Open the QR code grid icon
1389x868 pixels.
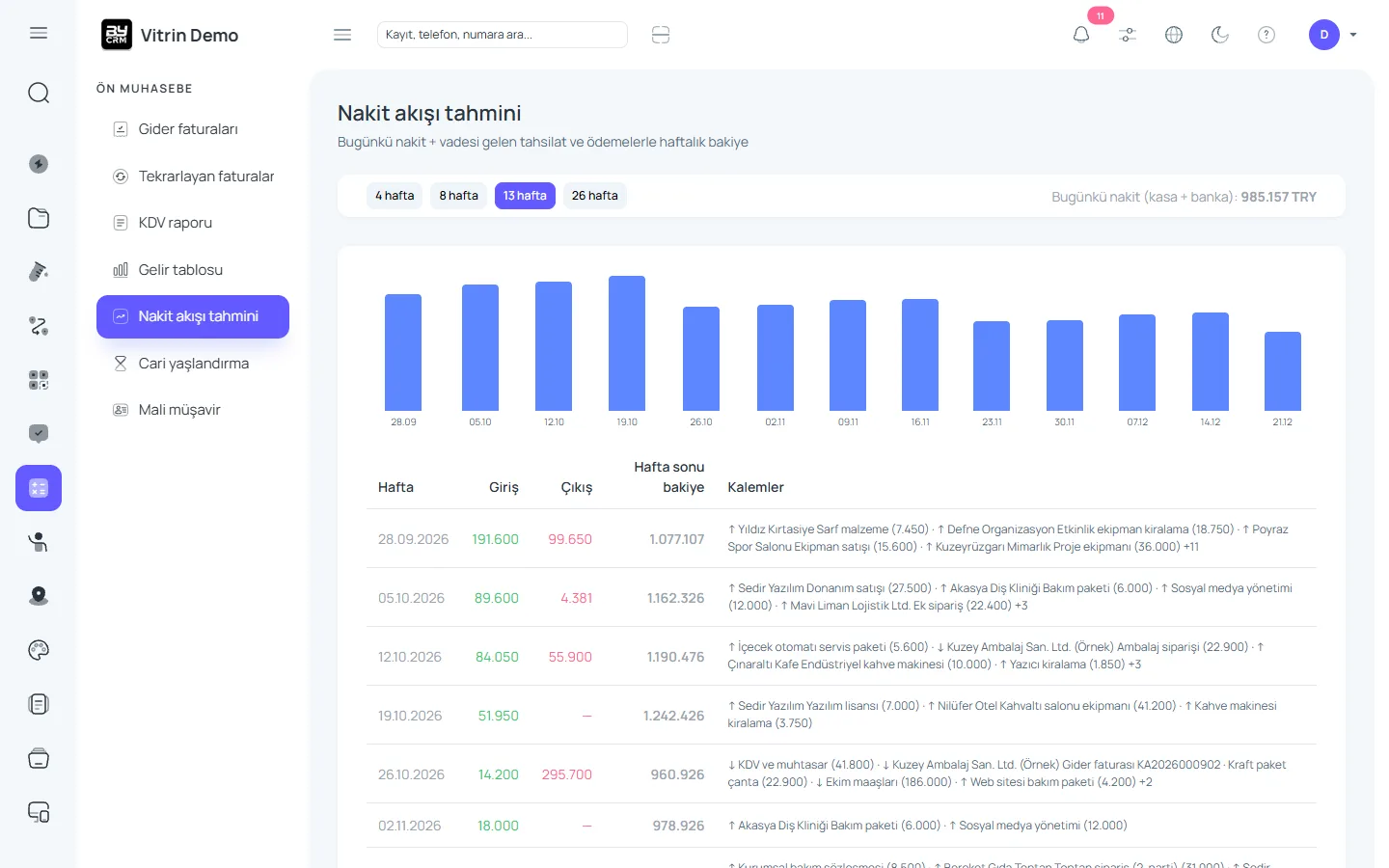(39, 380)
